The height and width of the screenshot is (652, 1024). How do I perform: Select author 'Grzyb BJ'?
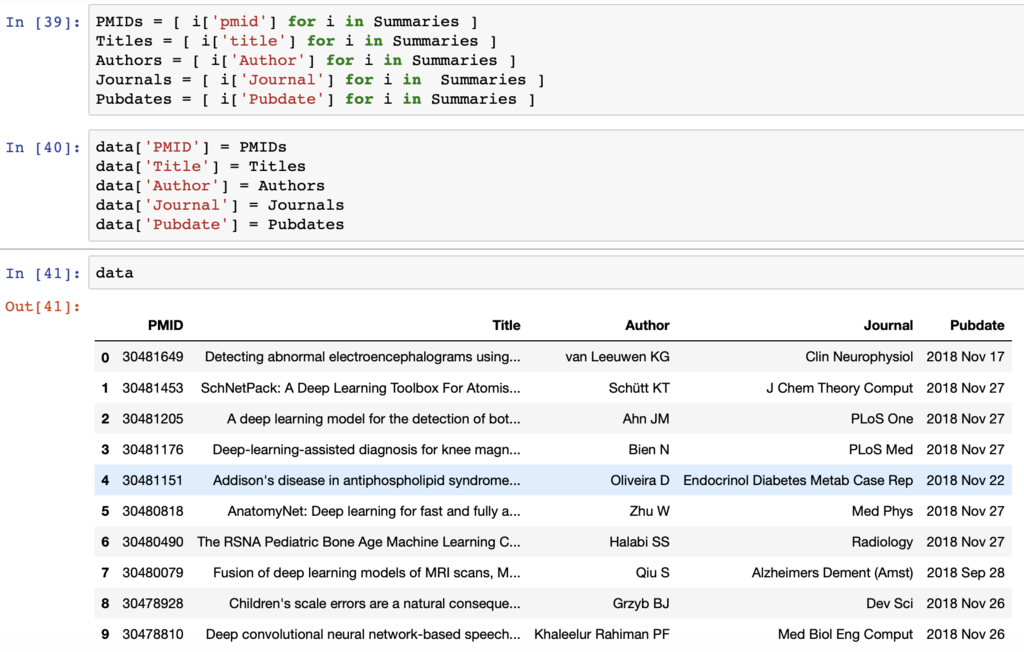[641, 603]
